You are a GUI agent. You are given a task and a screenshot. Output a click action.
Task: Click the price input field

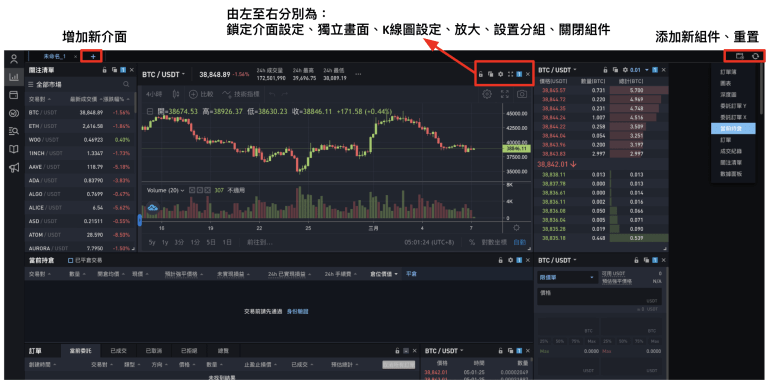[x=599, y=296]
